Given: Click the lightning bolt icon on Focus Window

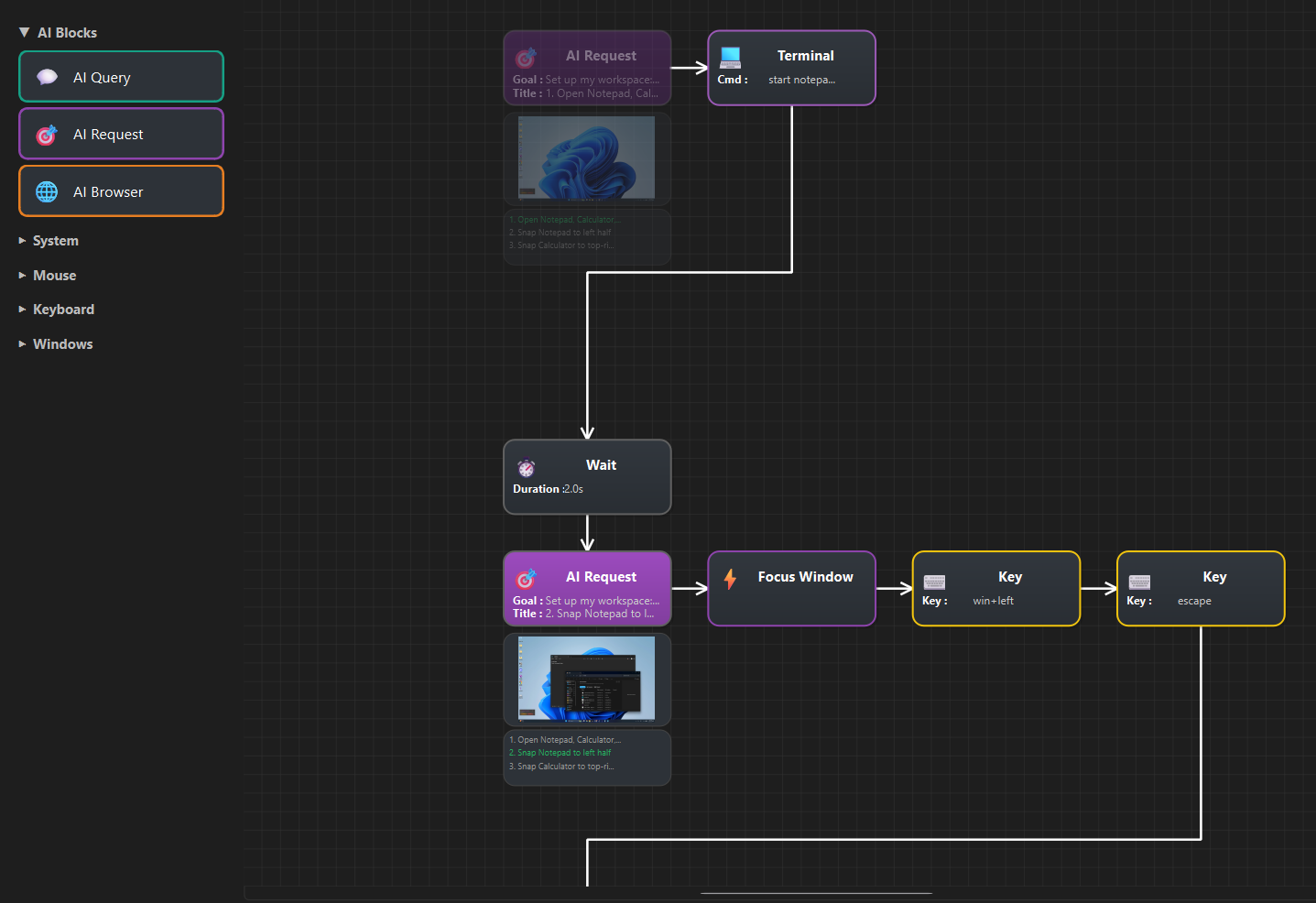Looking at the screenshot, I should coord(730,579).
